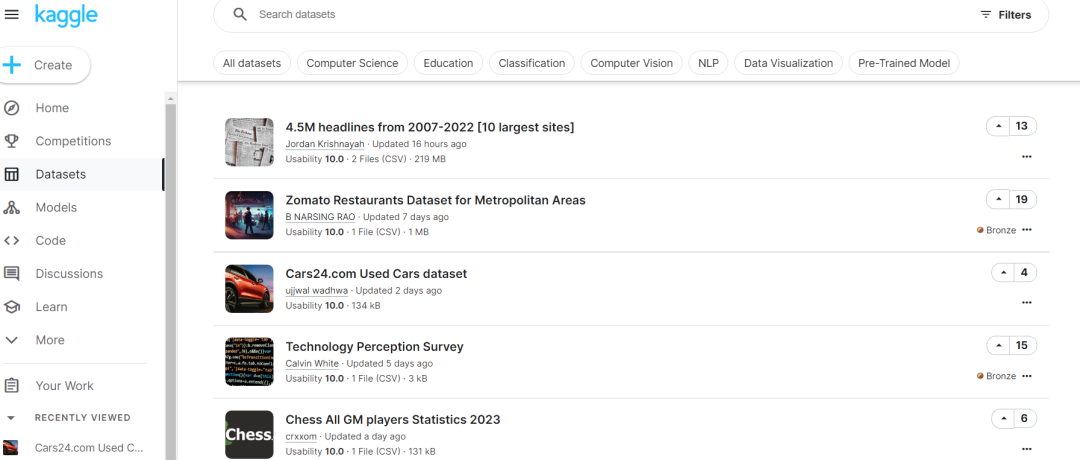Select the Data Visualization filter chip
This screenshot has width=1080, height=460.
point(789,63)
